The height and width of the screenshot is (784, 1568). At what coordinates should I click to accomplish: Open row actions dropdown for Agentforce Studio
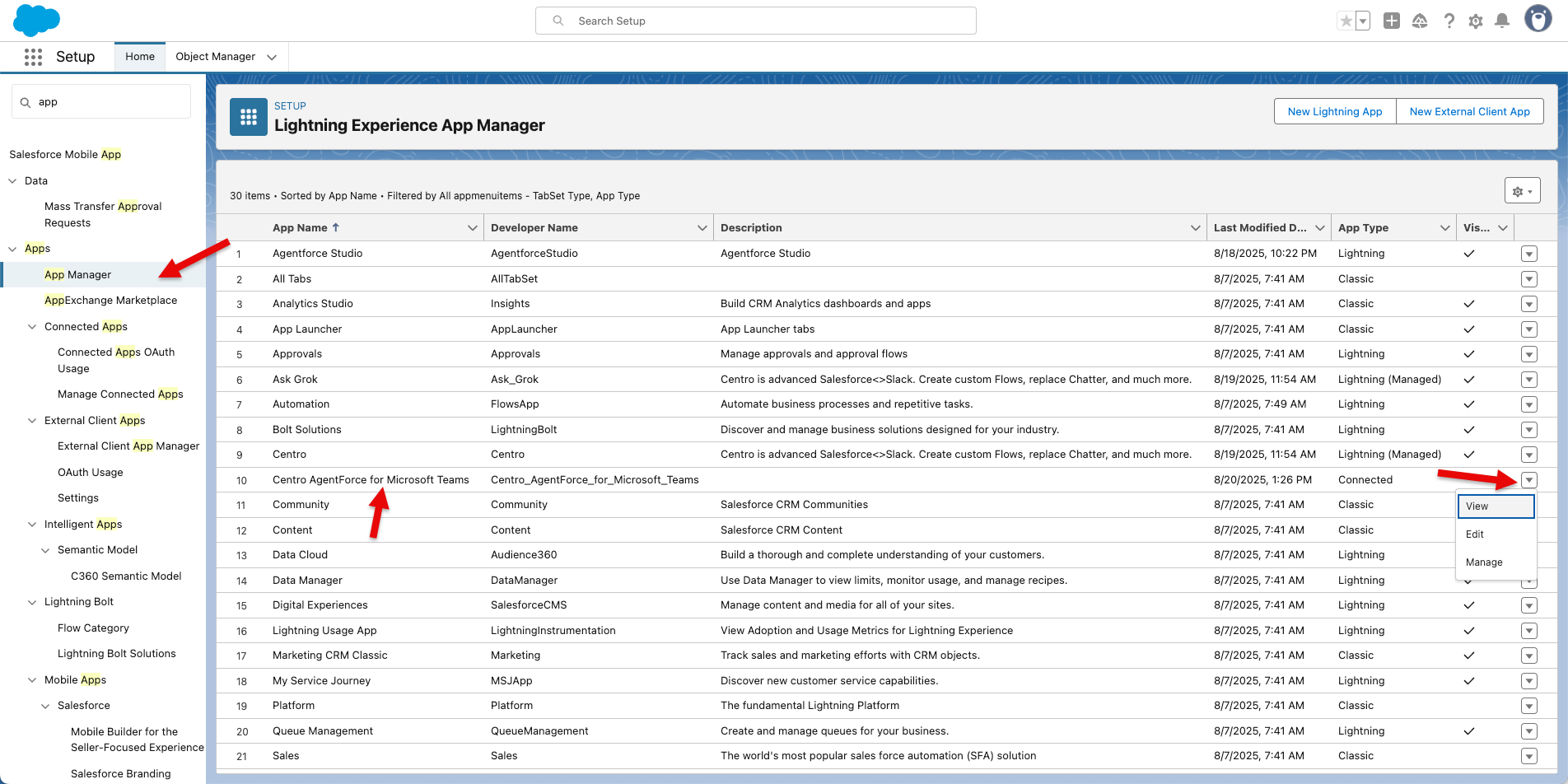point(1529,254)
